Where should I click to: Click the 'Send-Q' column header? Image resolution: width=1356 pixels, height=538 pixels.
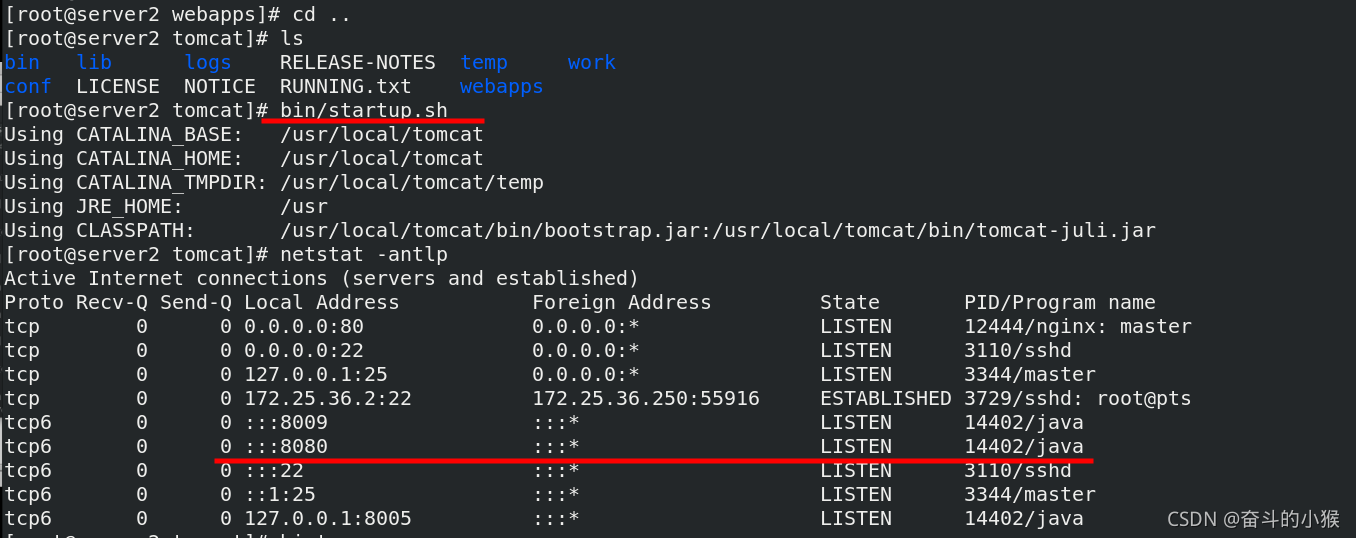(196, 302)
